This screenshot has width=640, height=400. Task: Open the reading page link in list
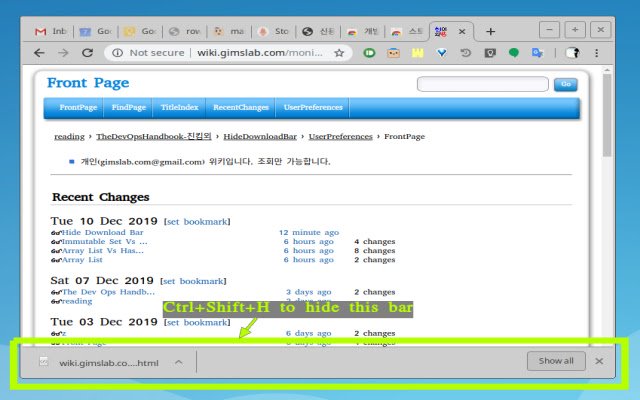(77, 301)
